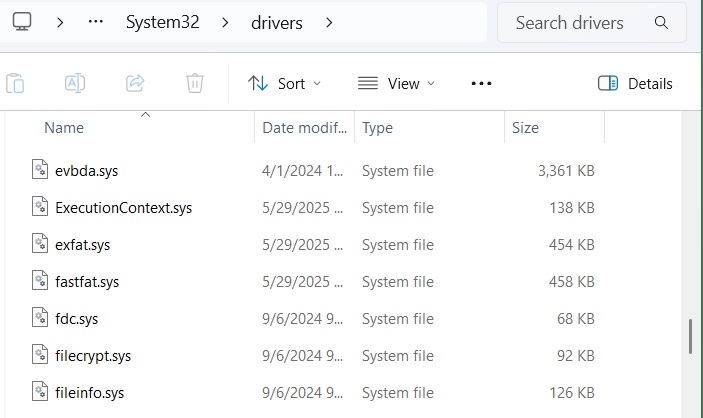Screen dimensions: 703x418
Task: Click the 92 KB size value
Action: point(576,356)
